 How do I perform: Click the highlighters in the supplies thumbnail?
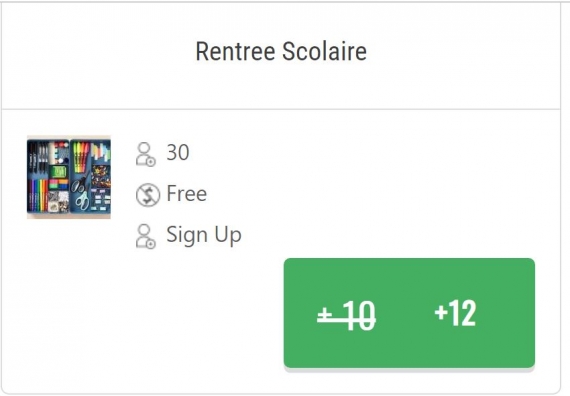coord(81,156)
